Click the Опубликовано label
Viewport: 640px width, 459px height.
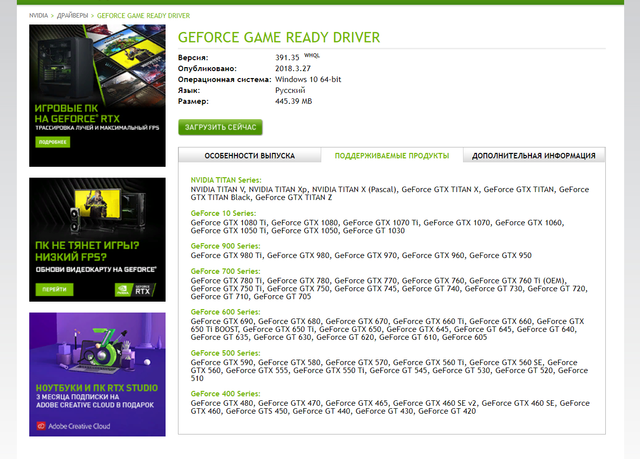click(x=207, y=69)
